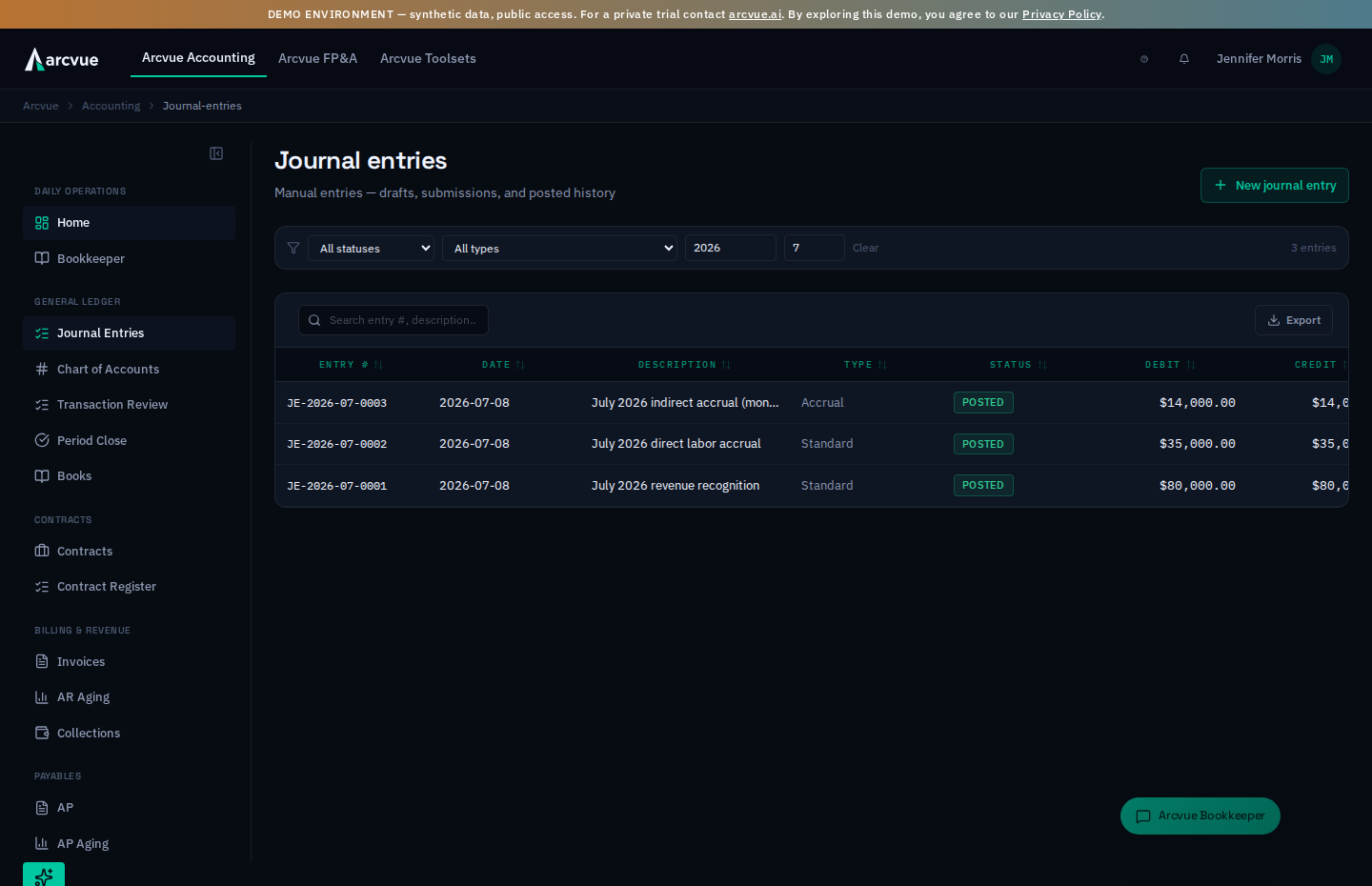The width and height of the screenshot is (1372, 886).
Task: Switch to Arcvue FP&A tab
Action: tap(317, 59)
